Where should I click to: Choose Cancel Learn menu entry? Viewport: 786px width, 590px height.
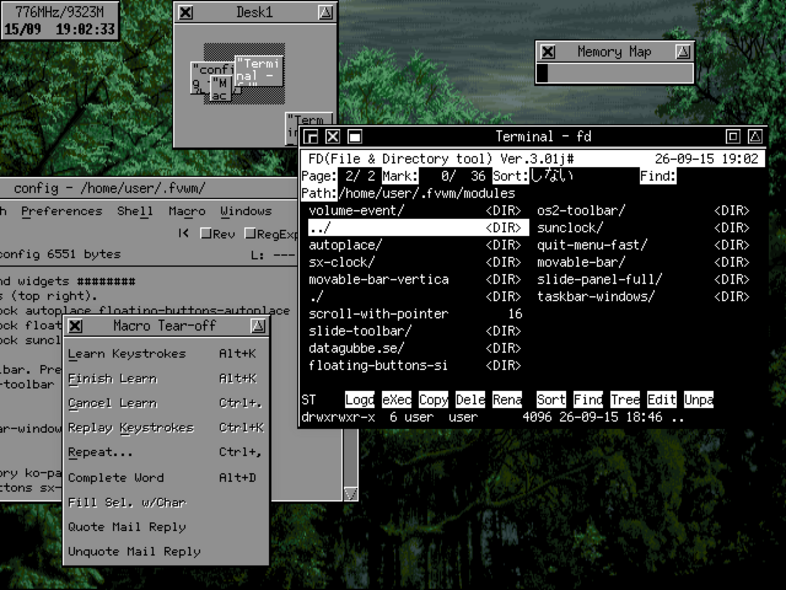click(x=166, y=403)
